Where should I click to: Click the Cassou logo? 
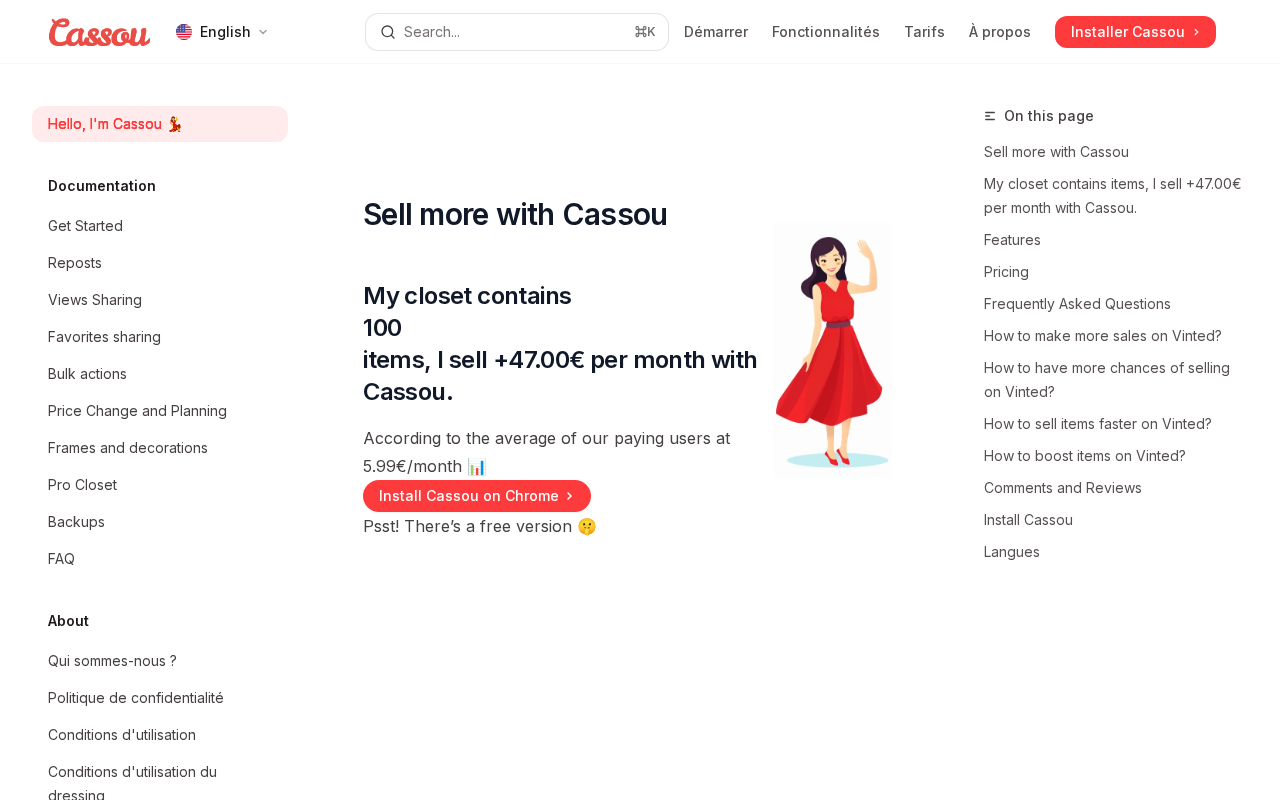tap(99, 32)
